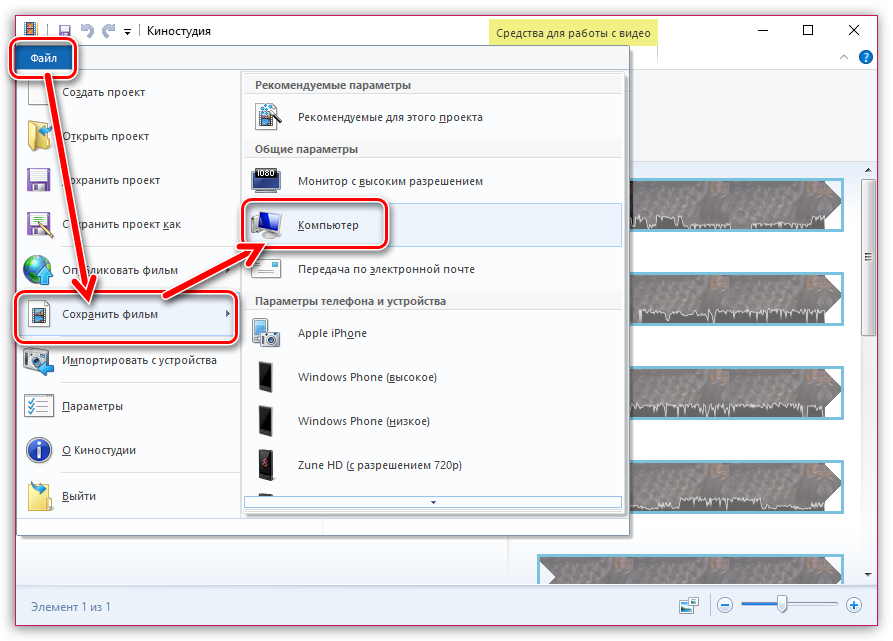Click the Параметры checklist icon
The height and width of the screenshot is (641, 893).
pos(39,406)
